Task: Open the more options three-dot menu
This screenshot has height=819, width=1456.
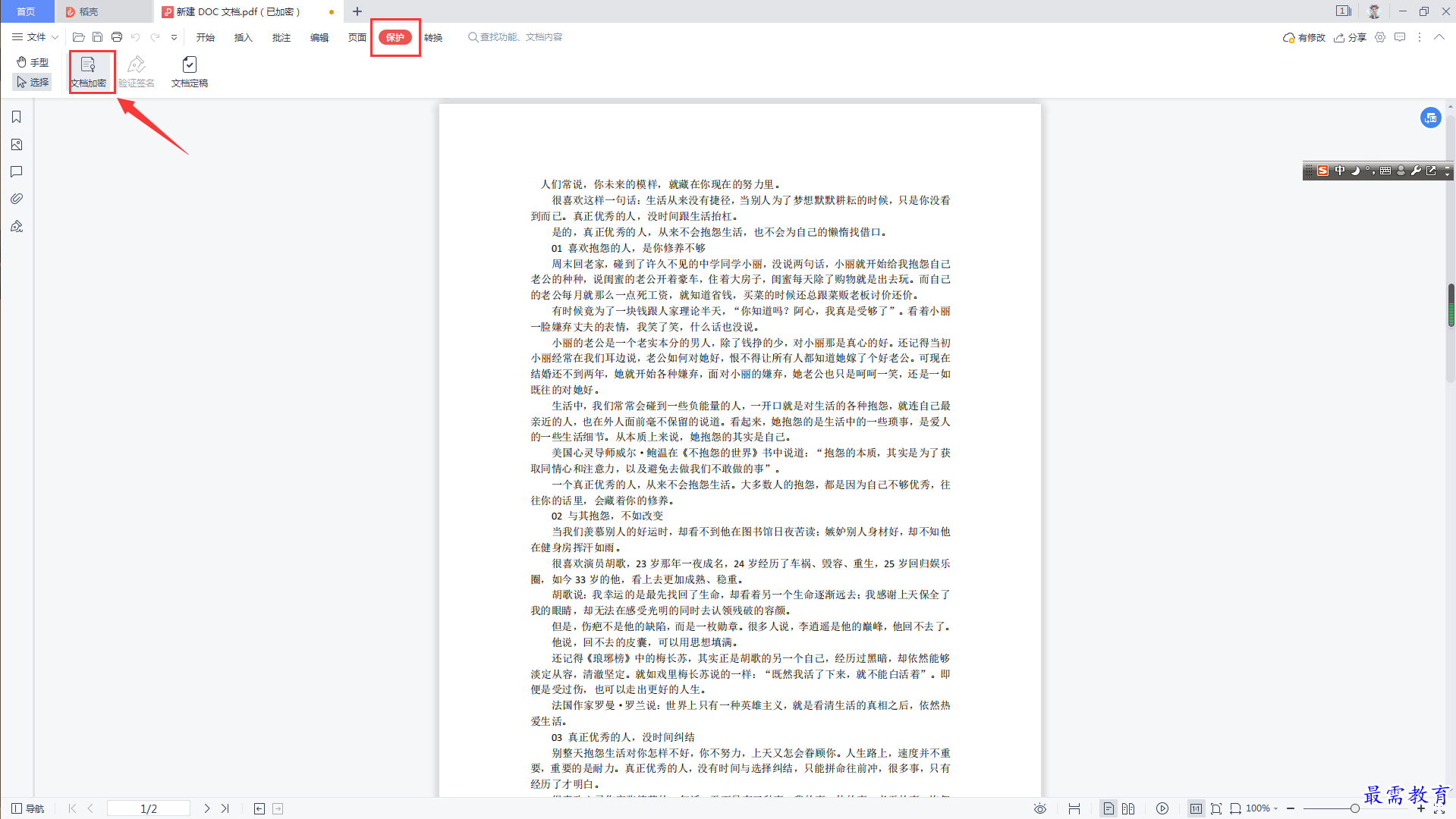Action: pos(1420,37)
